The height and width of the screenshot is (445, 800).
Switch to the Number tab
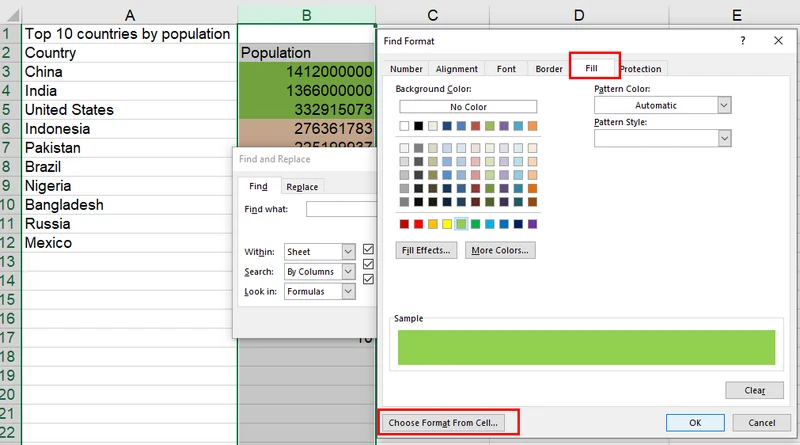point(406,69)
